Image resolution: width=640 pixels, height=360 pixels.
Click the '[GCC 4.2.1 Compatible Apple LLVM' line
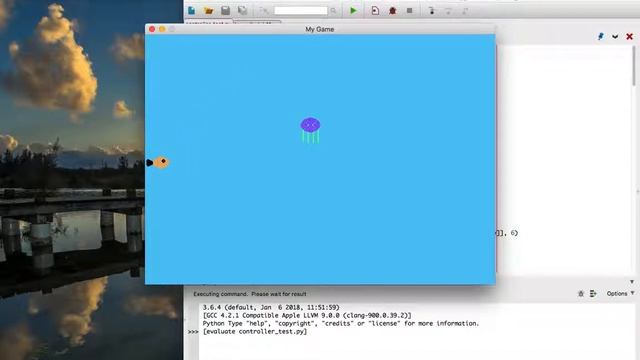pos(307,316)
